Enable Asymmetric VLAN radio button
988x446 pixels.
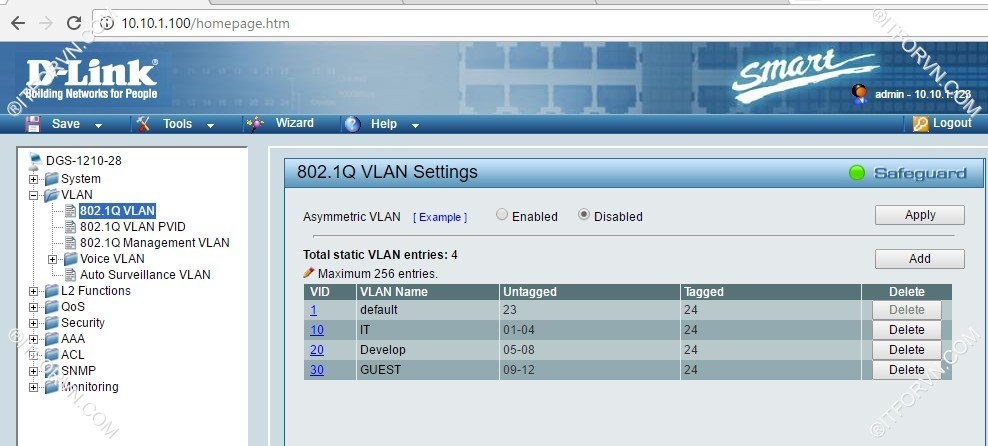pyautogui.click(x=502, y=215)
